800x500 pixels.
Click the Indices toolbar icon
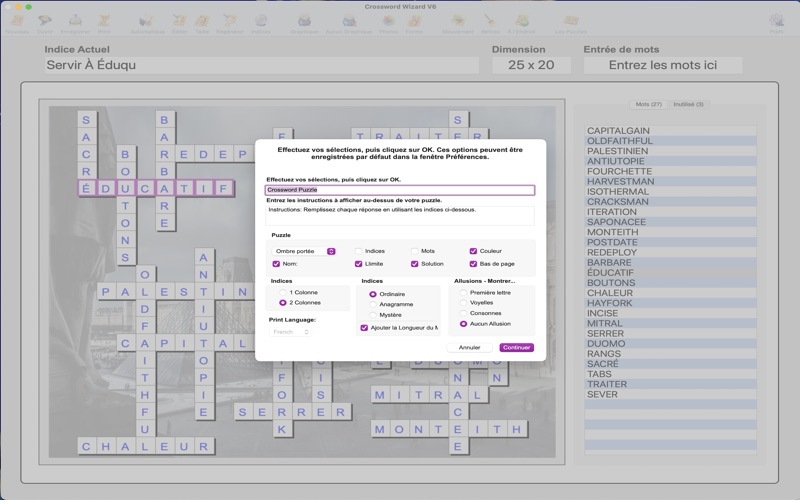point(261,21)
